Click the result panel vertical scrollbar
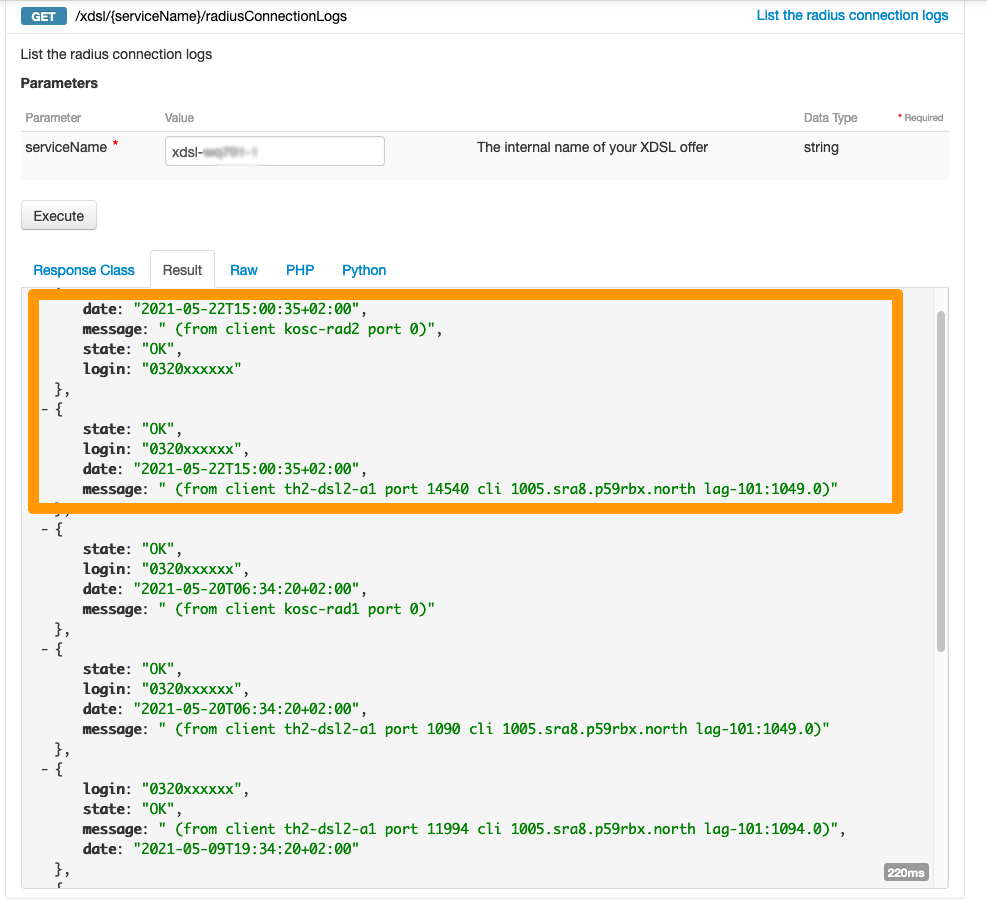This screenshot has width=987, height=899. click(x=940, y=480)
